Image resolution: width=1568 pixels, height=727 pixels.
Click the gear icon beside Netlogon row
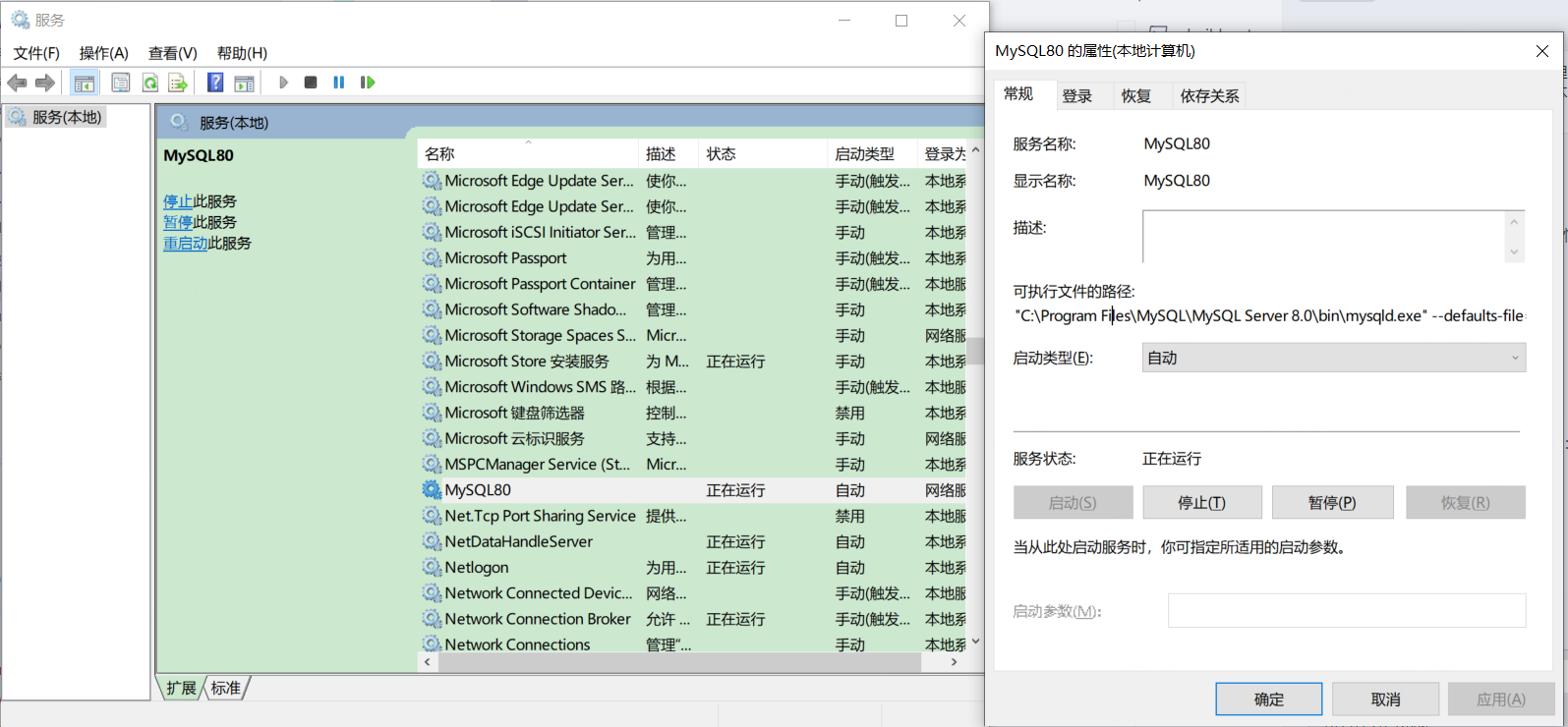[432, 567]
